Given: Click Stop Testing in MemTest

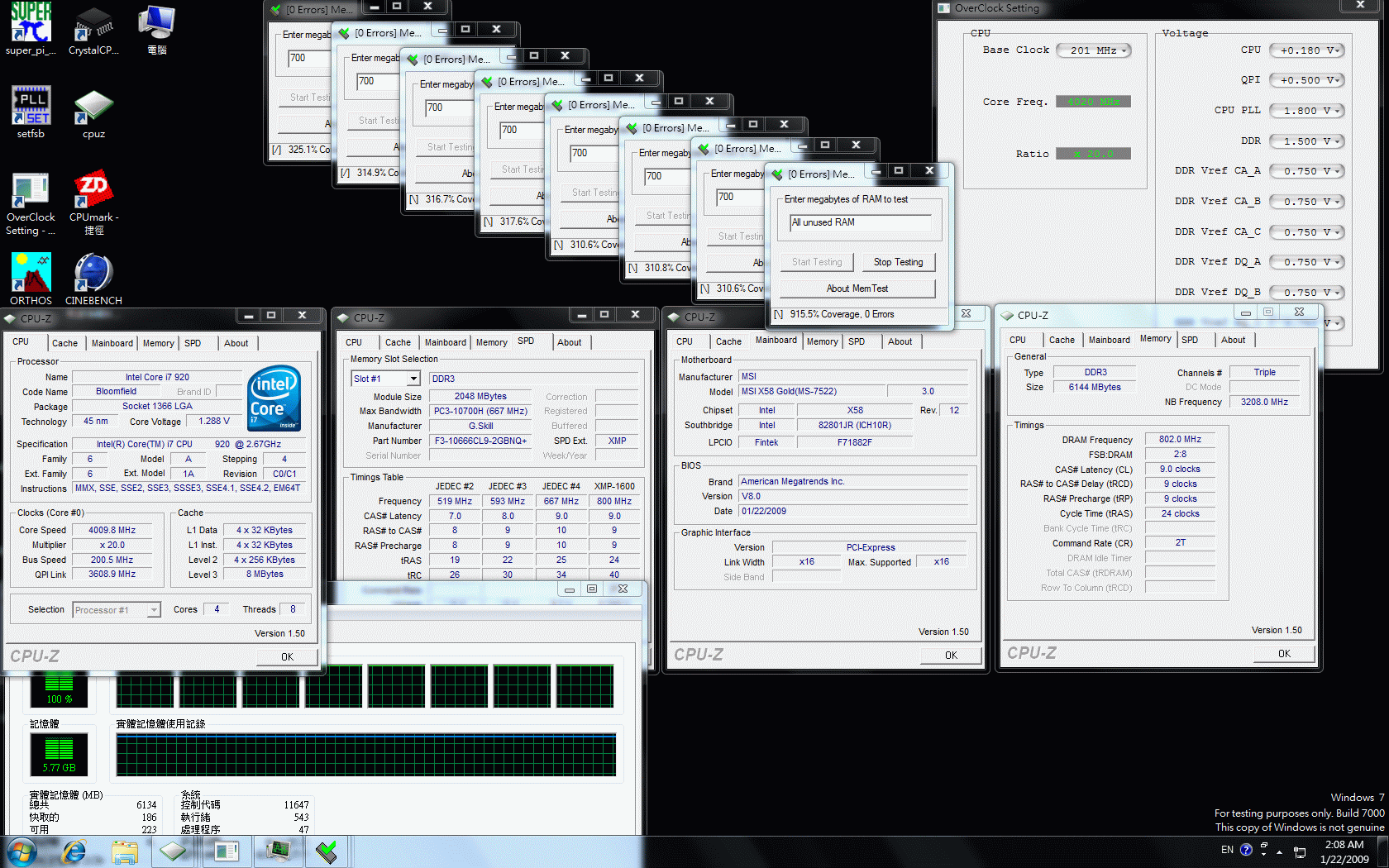Looking at the screenshot, I should tap(898, 262).
